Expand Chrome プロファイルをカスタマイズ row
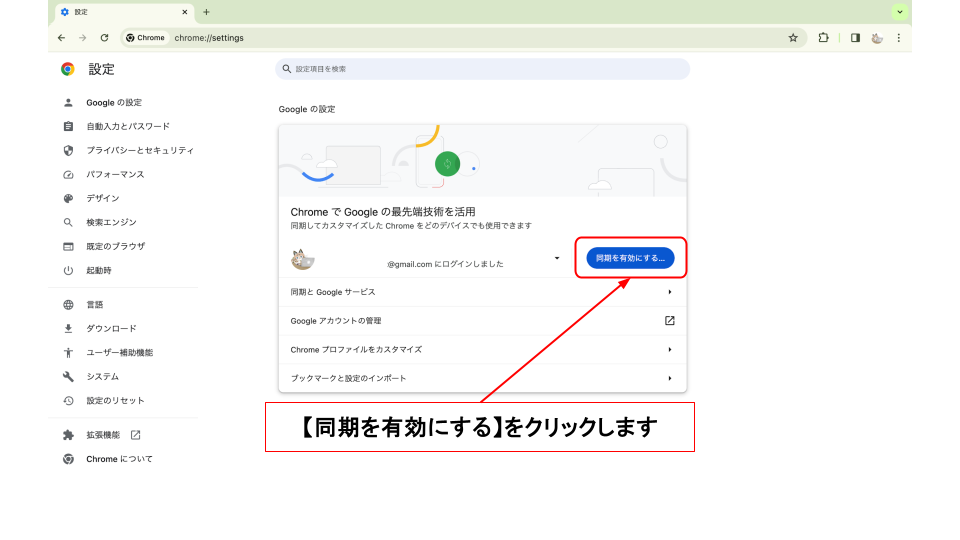The image size is (960, 540). 670,350
